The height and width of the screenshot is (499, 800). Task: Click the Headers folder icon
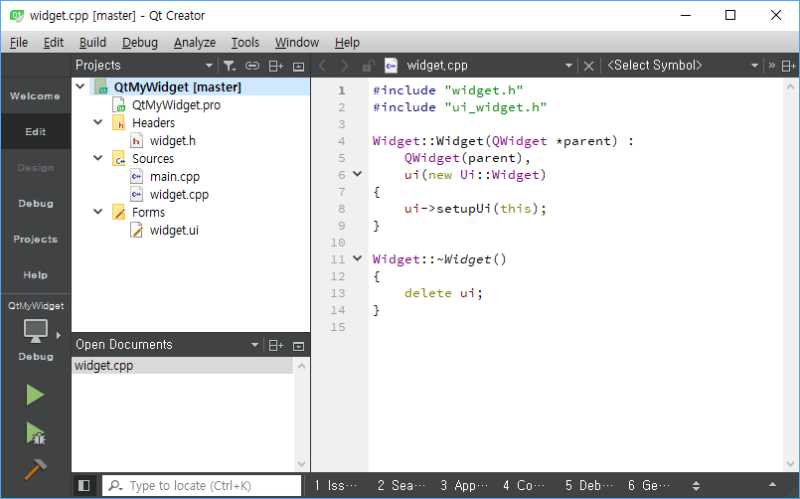pos(119,123)
